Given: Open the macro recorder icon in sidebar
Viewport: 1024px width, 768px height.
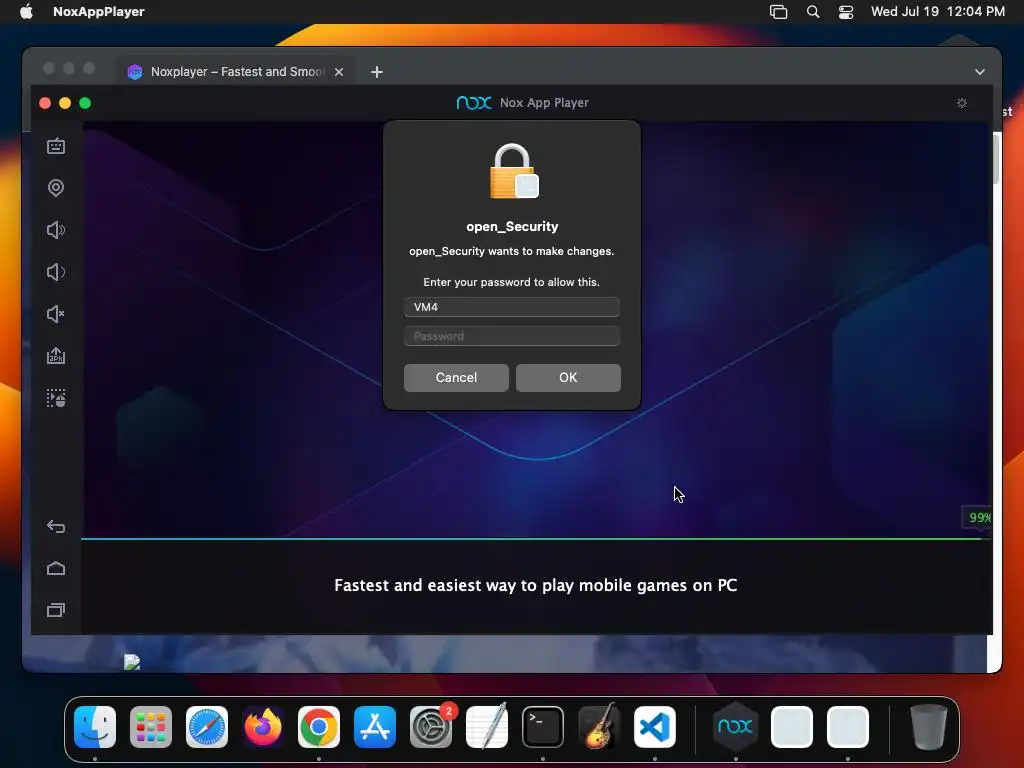Looking at the screenshot, I should 56,398.
